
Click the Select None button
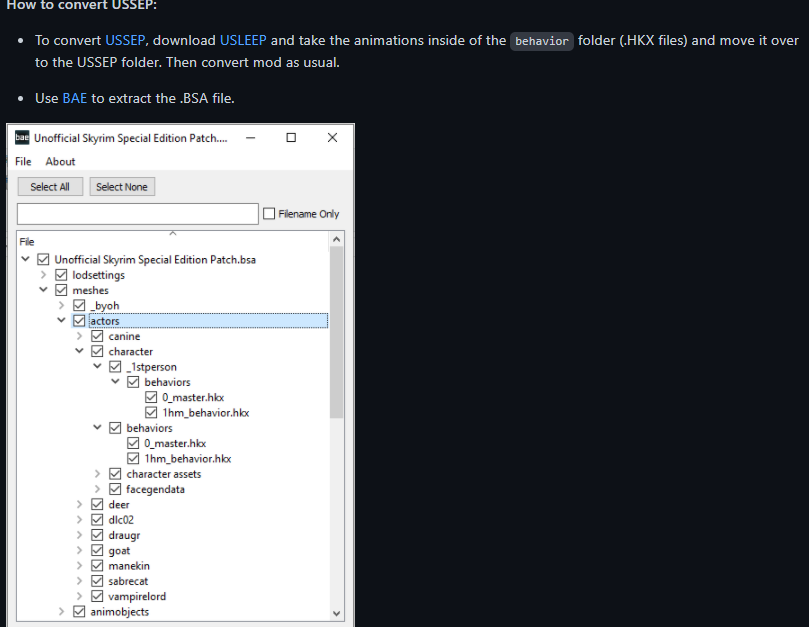point(122,187)
